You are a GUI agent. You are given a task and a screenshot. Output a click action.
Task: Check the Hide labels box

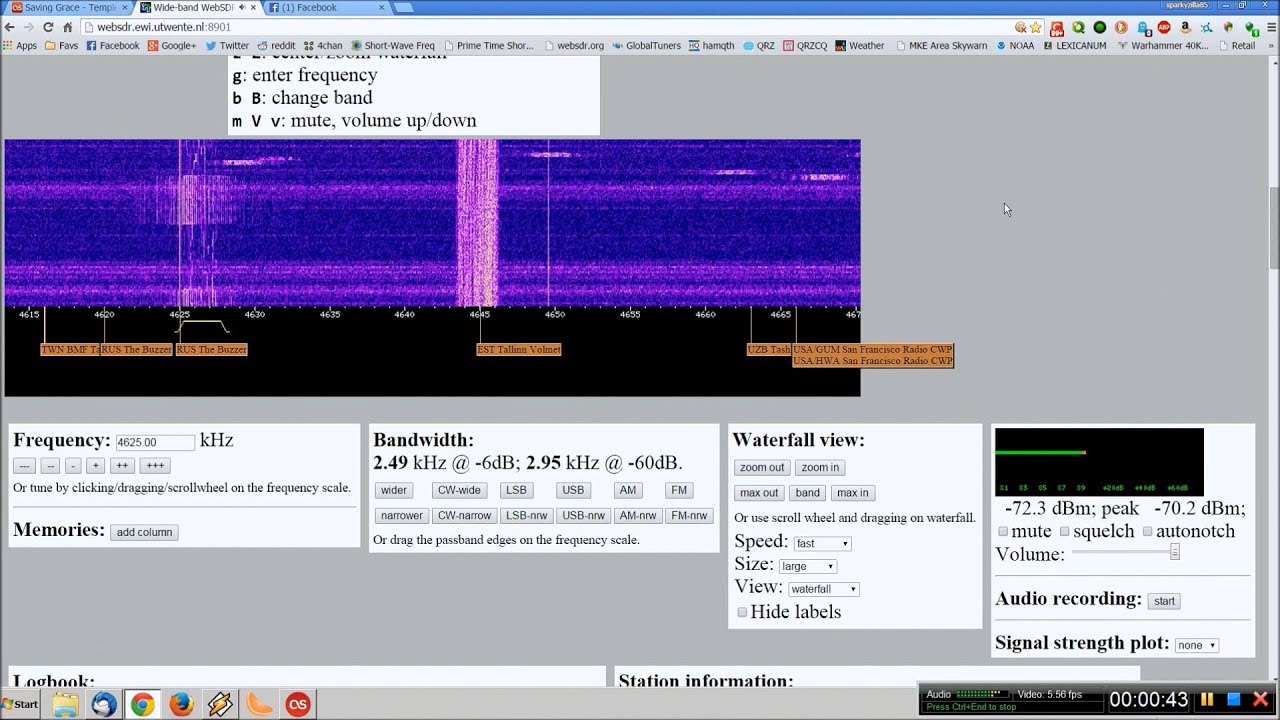(742, 612)
